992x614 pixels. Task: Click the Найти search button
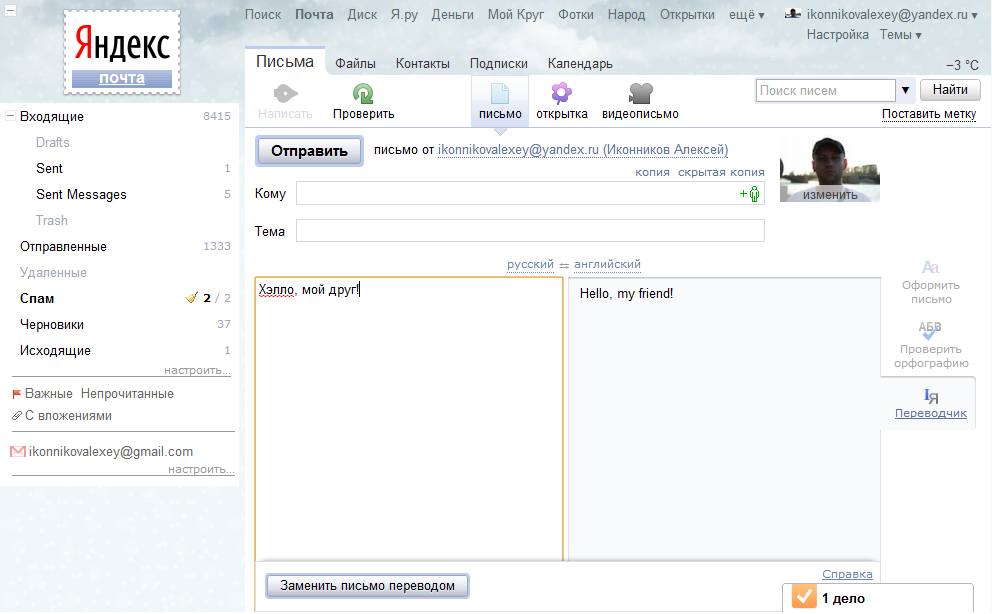950,90
